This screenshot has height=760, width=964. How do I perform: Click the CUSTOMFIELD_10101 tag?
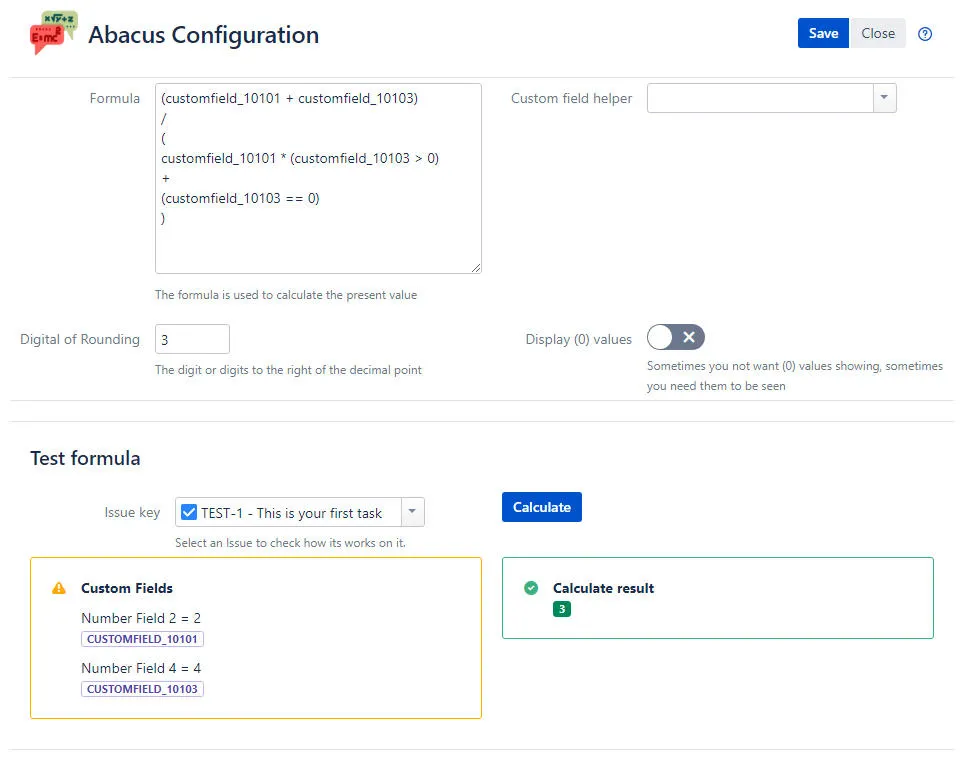click(x=142, y=639)
